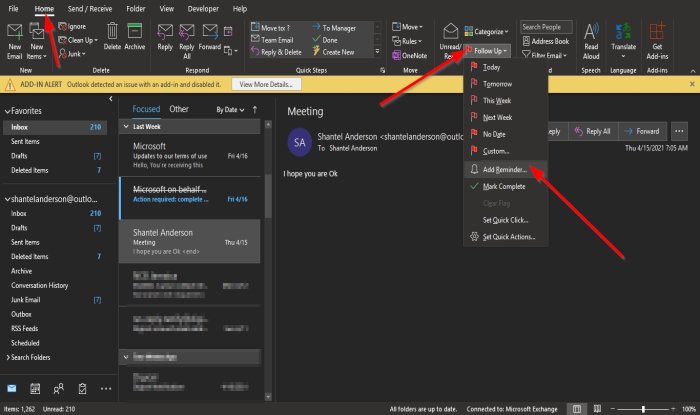
Task: Reply to the message from ribbon
Action: point(165,37)
